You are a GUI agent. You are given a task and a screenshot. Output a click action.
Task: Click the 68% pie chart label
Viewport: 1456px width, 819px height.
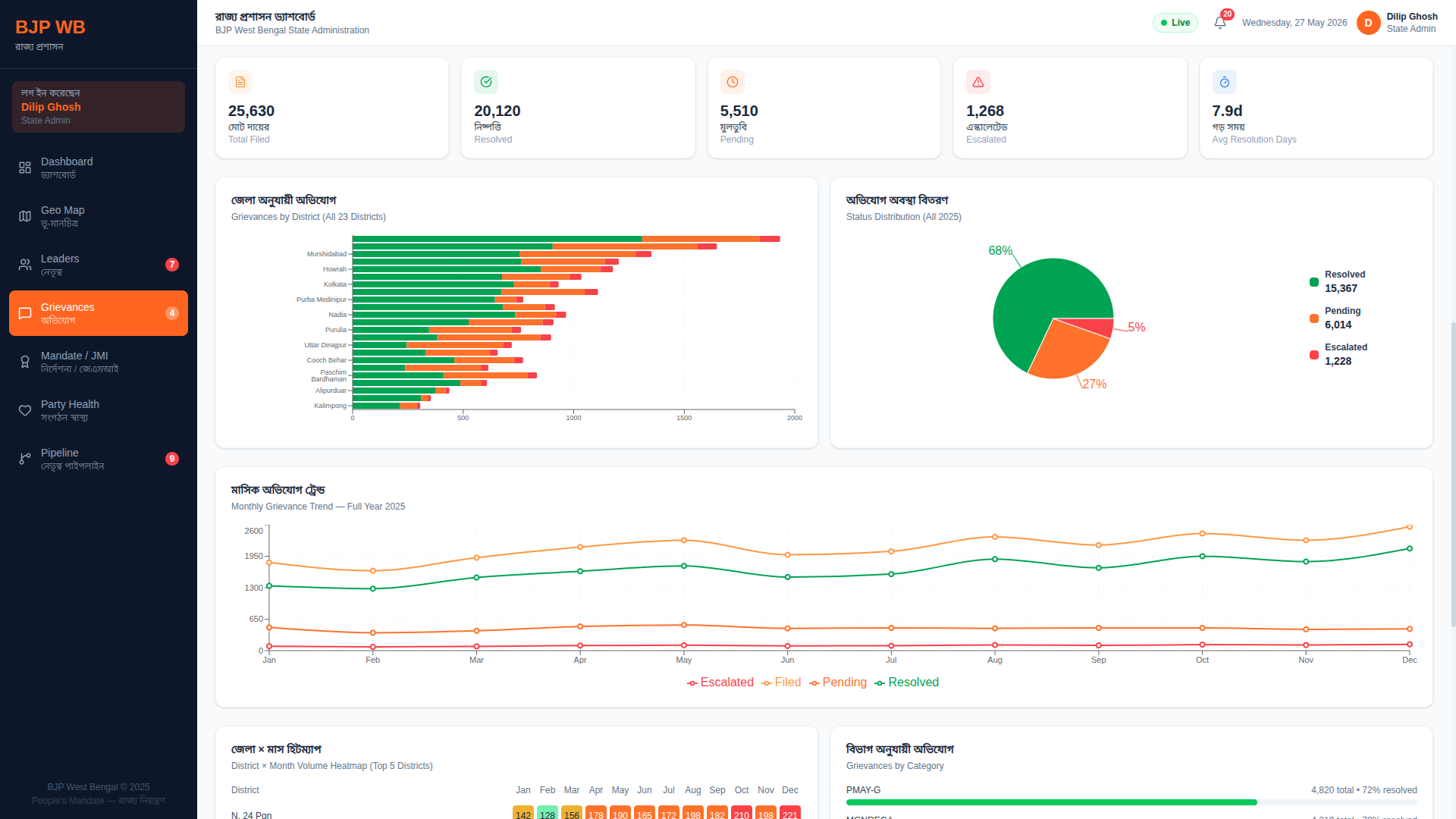point(1000,250)
